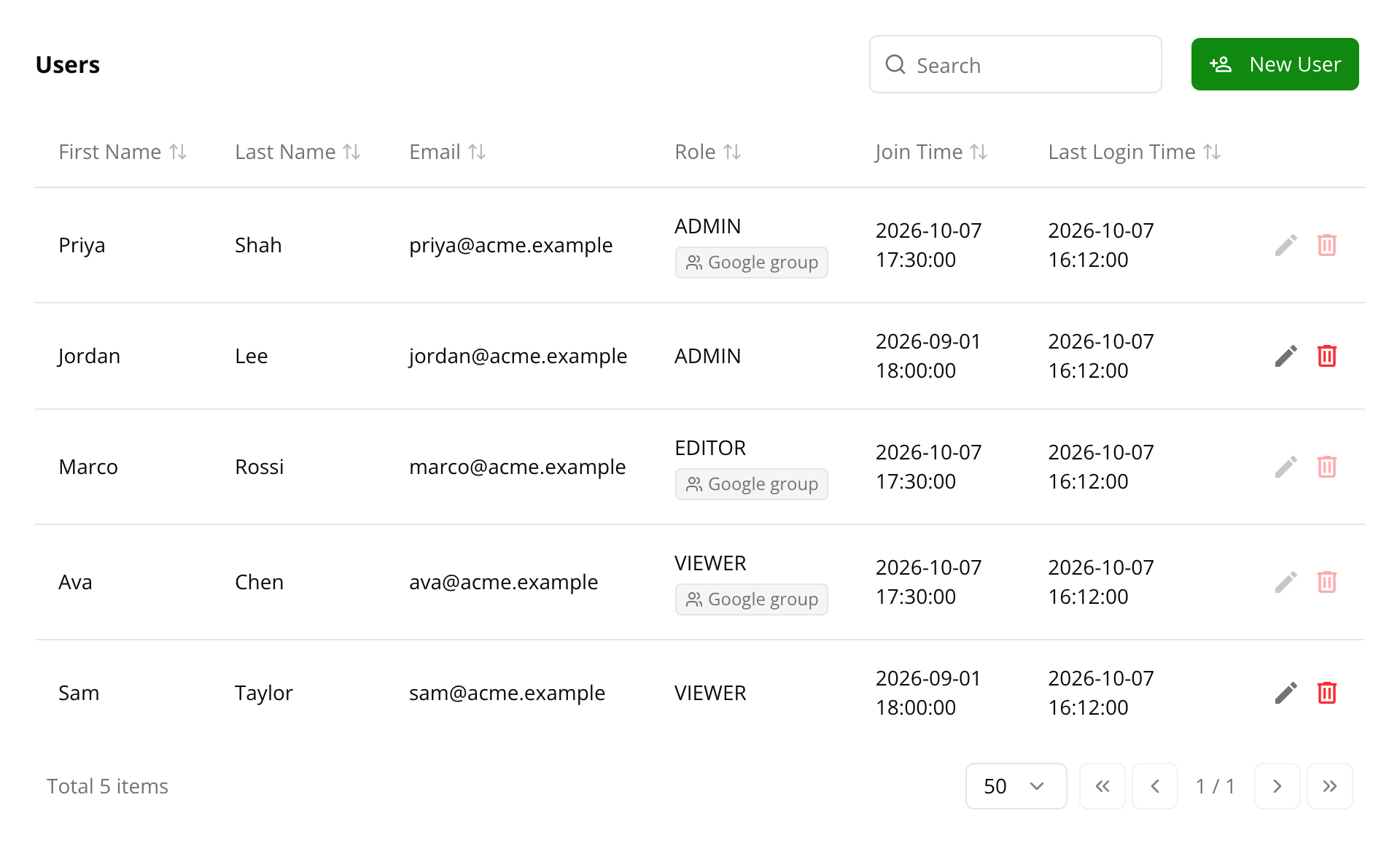Screen dimensions: 1400x862
Task: Click the trash icon on Marco Rossi's row
Action: tap(1326, 467)
